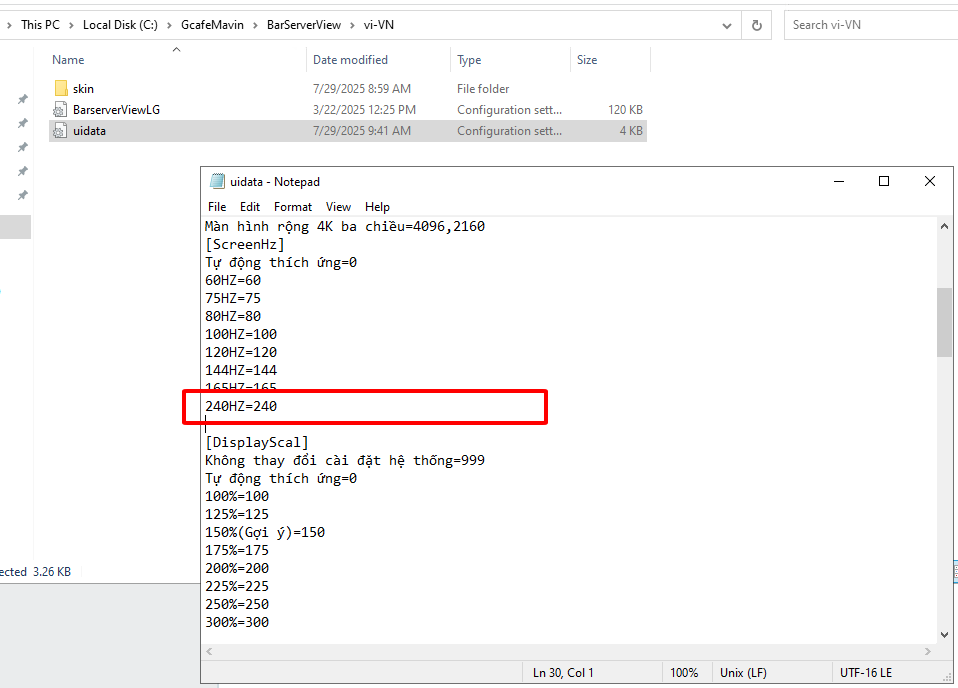The image size is (958, 688).
Task: Open the Format menu in Notepad
Action: [x=293, y=207]
